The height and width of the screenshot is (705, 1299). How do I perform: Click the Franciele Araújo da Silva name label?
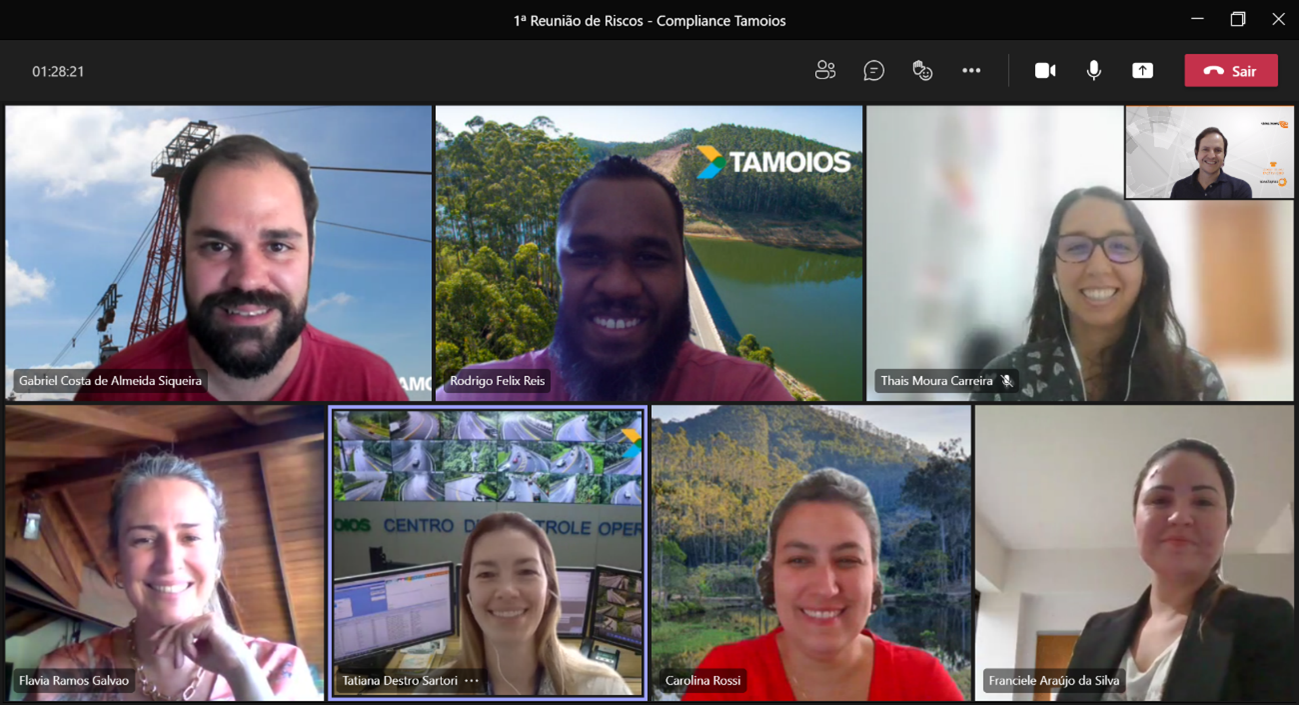(x=1054, y=681)
